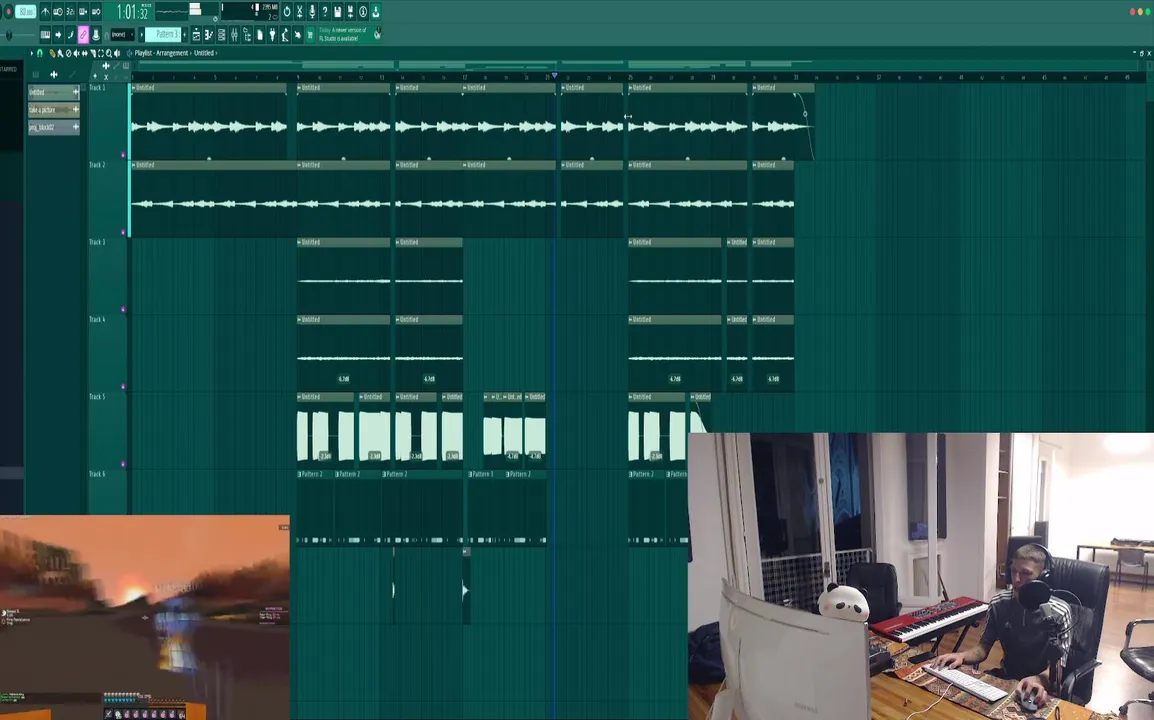Select the proj_block02 picker item
The image size is (1154, 720).
[x=54, y=127]
